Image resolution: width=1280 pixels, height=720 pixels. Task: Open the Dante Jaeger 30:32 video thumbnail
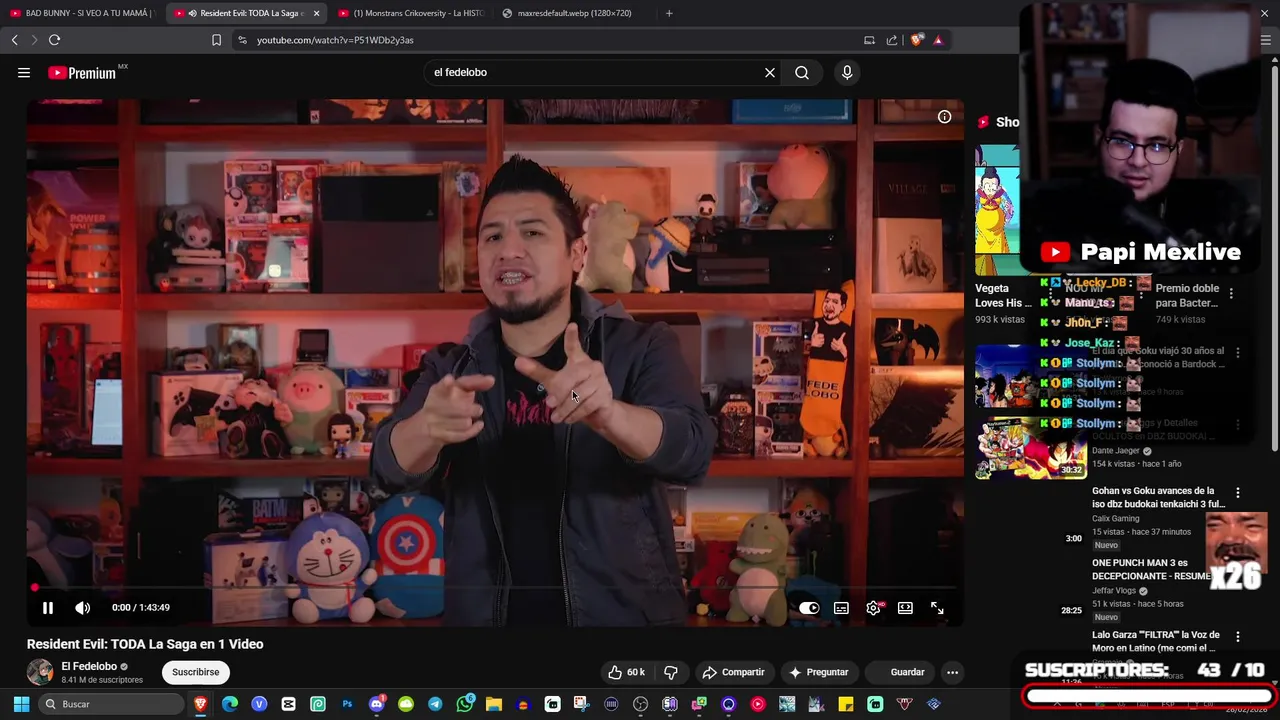coord(1030,448)
